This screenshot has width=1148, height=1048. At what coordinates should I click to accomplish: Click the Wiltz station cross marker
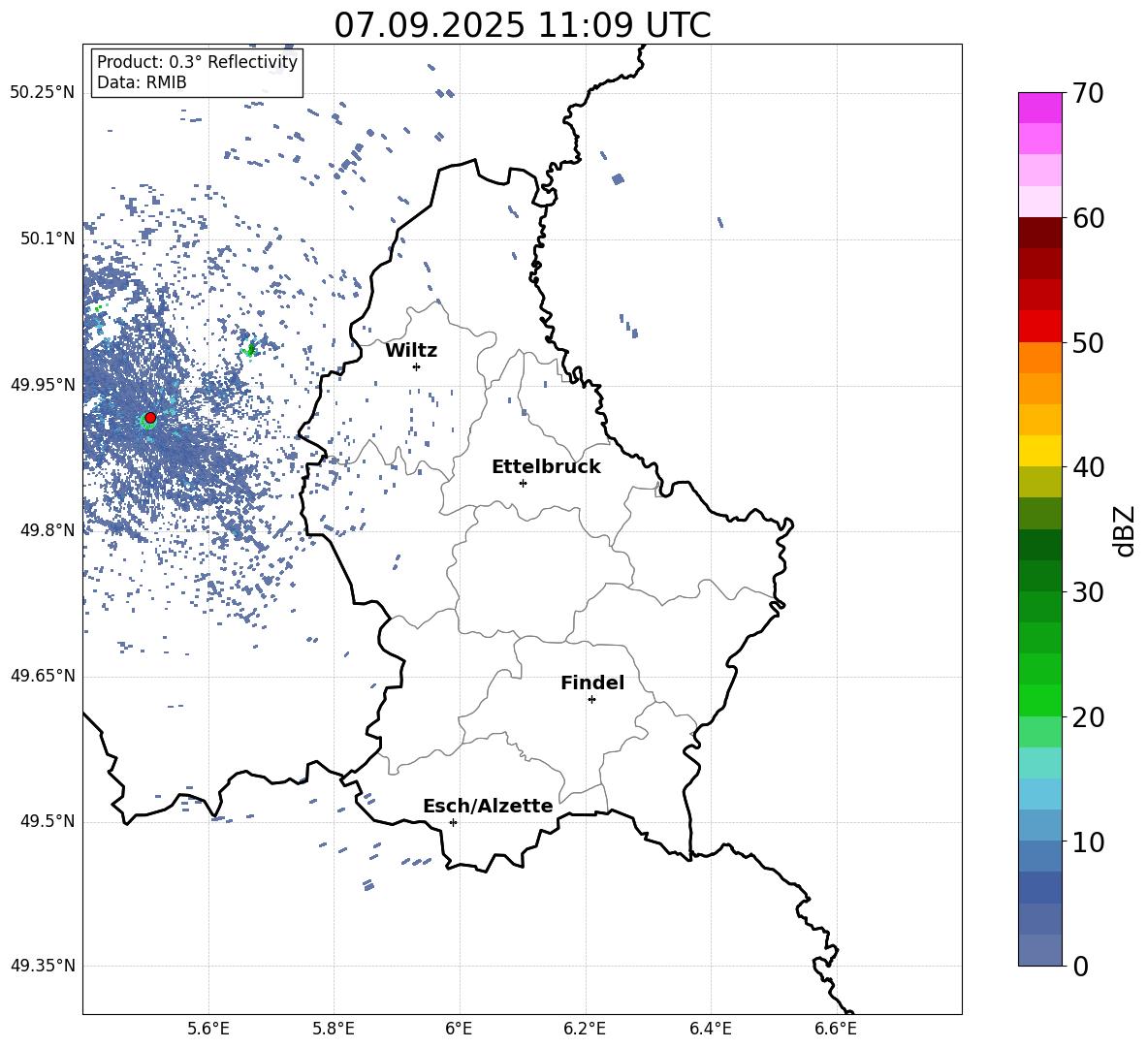[416, 366]
